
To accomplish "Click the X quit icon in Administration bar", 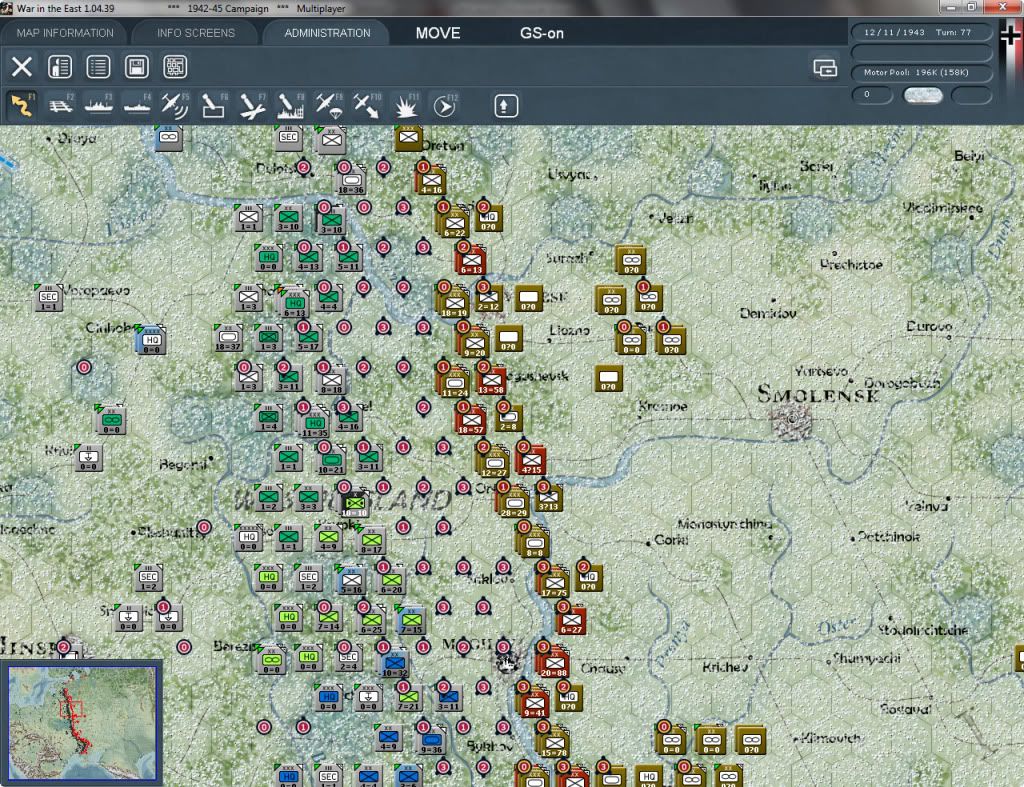I will [22, 67].
